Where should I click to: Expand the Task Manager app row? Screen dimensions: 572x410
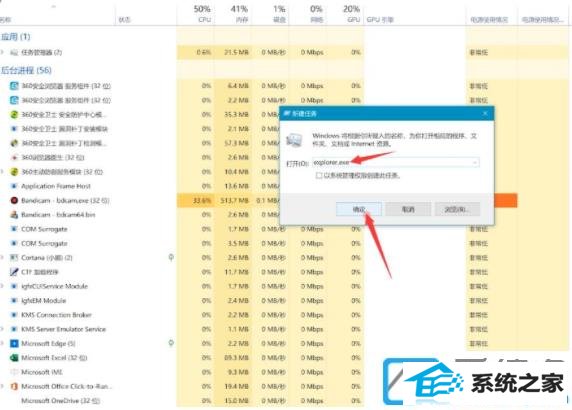click(2, 53)
